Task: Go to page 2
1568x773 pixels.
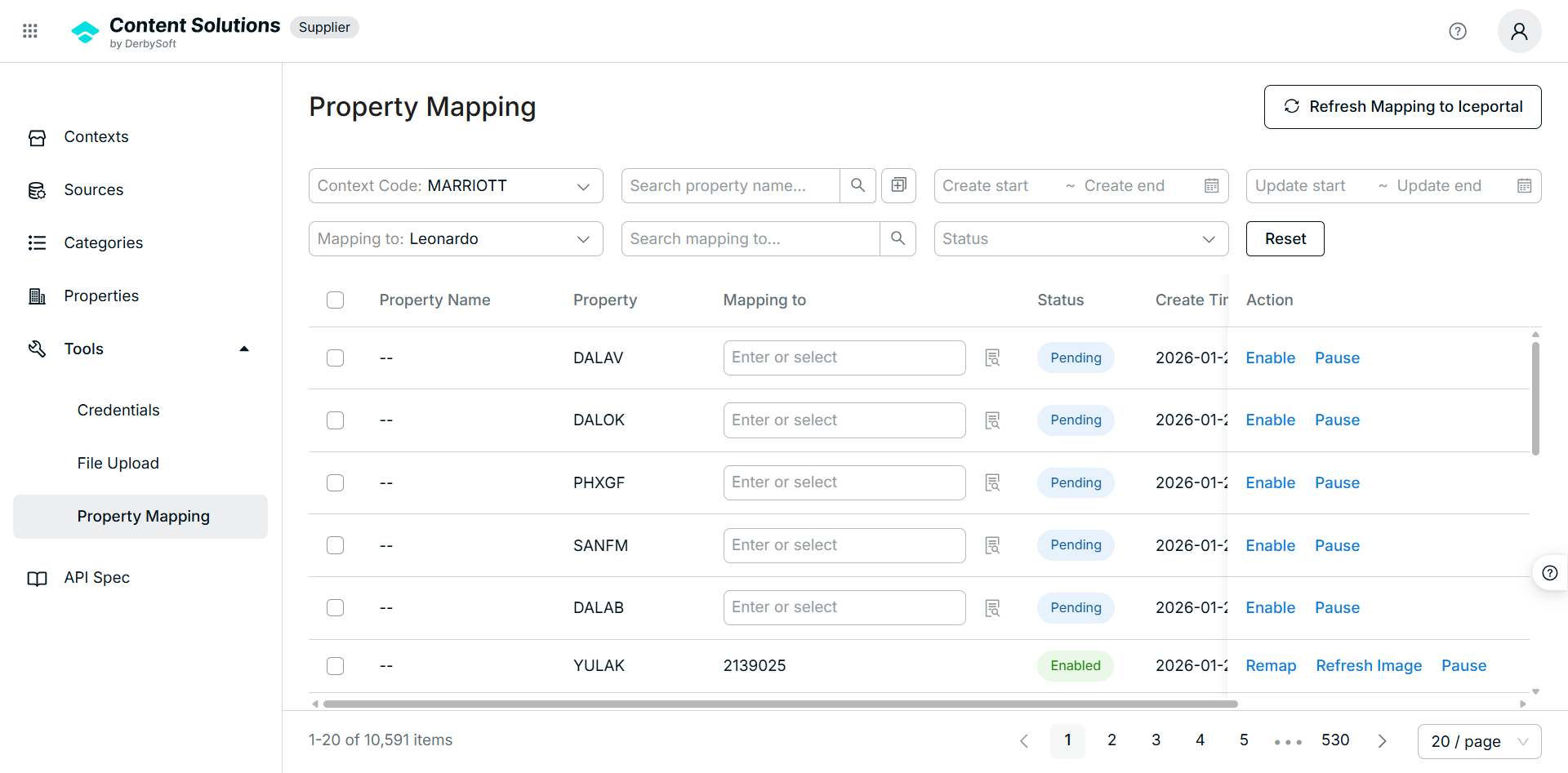Action: (1111, 740)
